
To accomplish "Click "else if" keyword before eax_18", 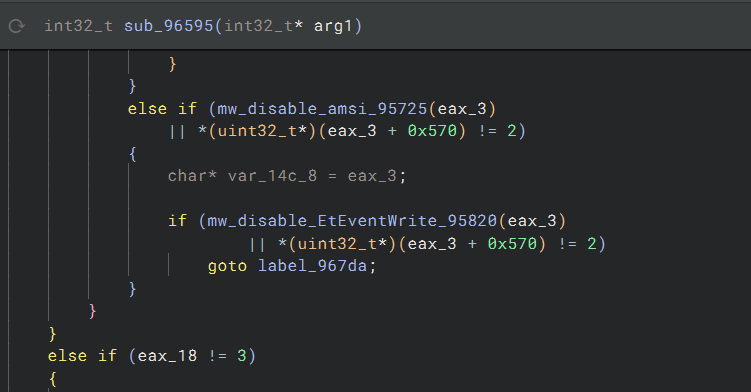I will [x=82, y=356].
